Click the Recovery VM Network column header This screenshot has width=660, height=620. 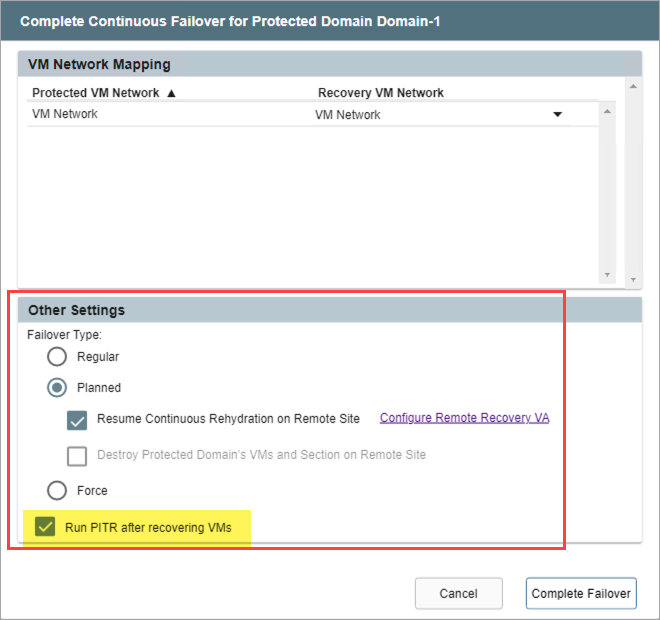[x=380, y=93]
